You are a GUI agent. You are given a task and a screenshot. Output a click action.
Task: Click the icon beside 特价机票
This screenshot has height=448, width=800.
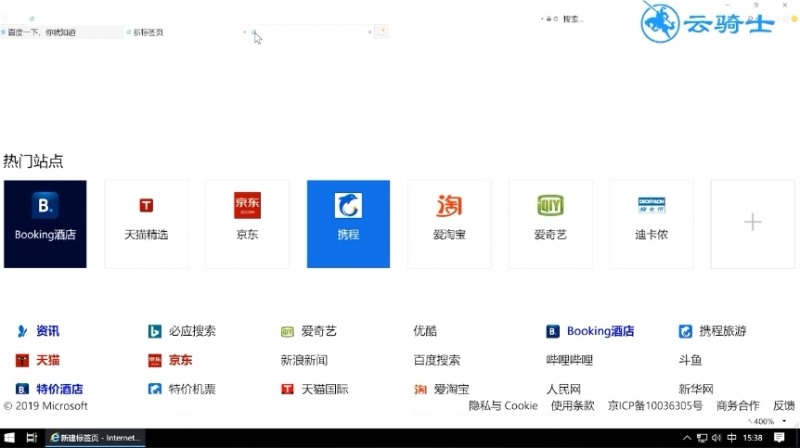coord(155,389)
